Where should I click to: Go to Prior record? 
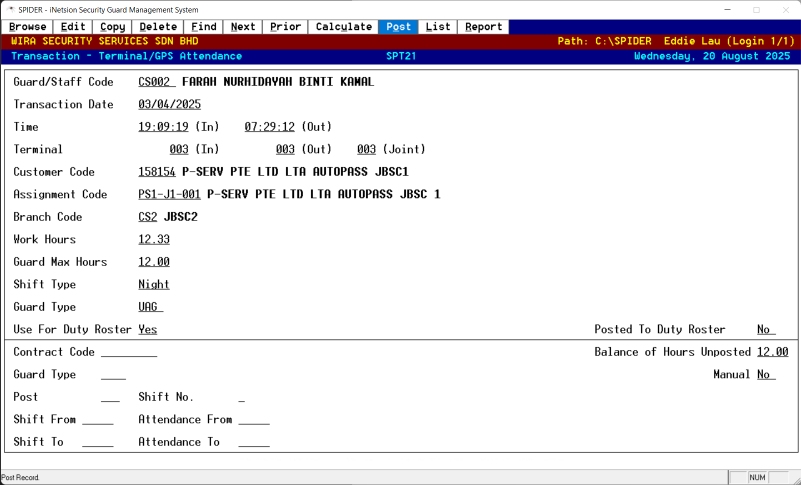click(285, 27)
